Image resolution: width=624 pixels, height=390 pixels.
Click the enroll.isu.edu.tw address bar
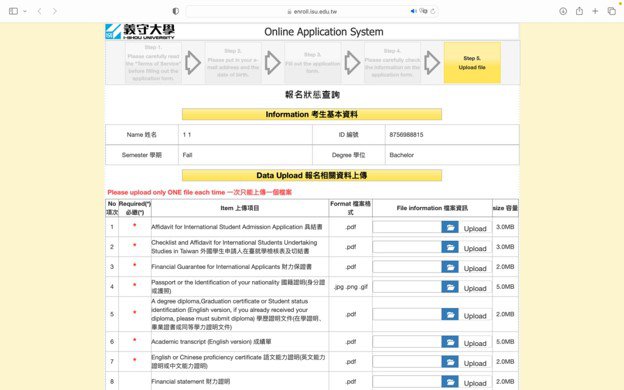point(312,12)
